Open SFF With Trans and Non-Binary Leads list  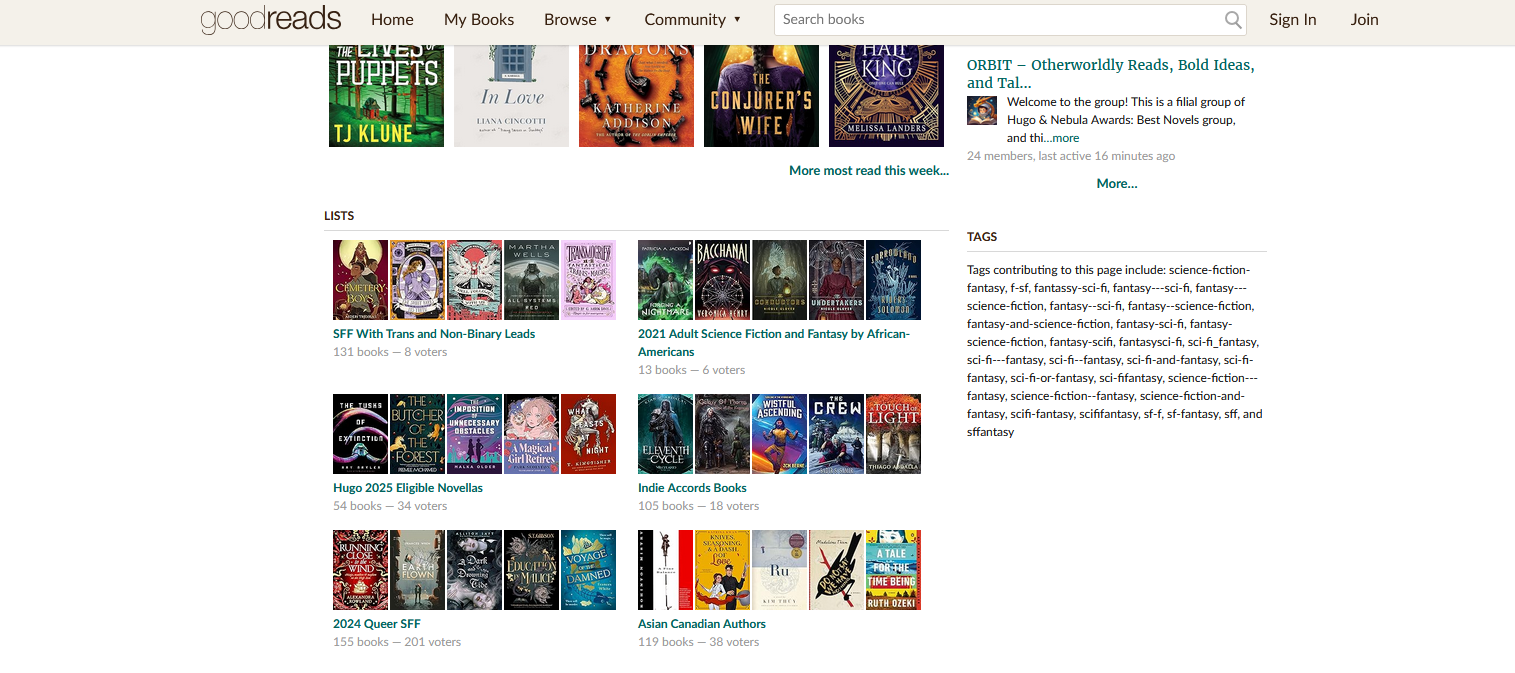tap(434, 334)
